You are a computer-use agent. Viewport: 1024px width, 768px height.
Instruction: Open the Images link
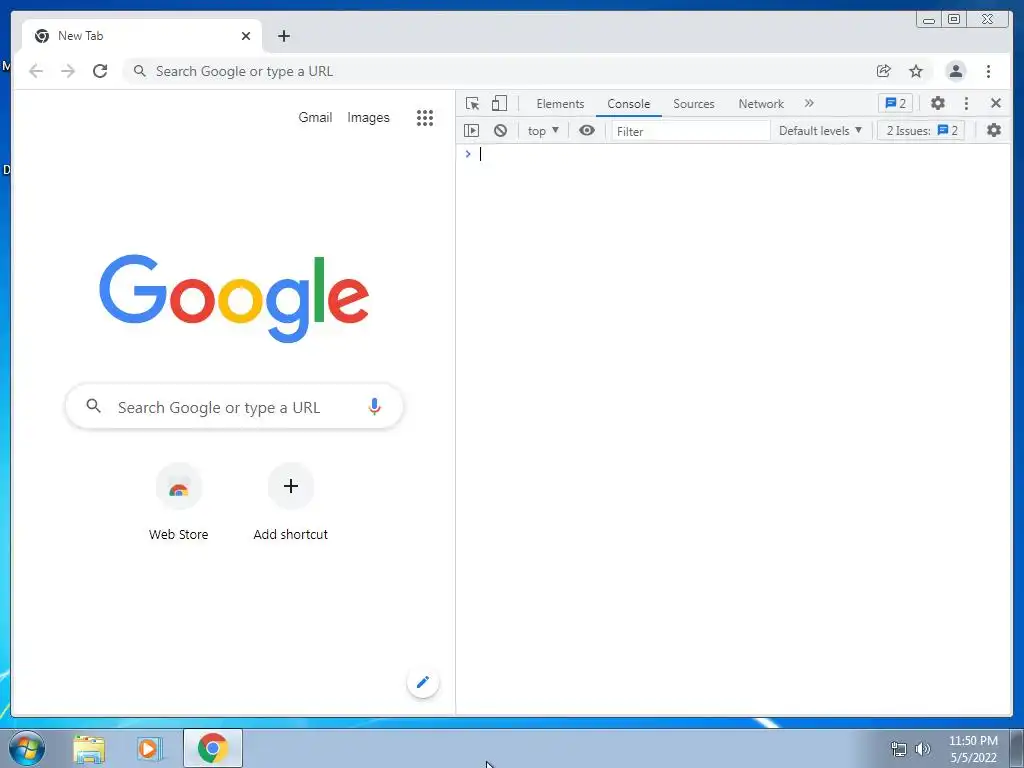368,118
